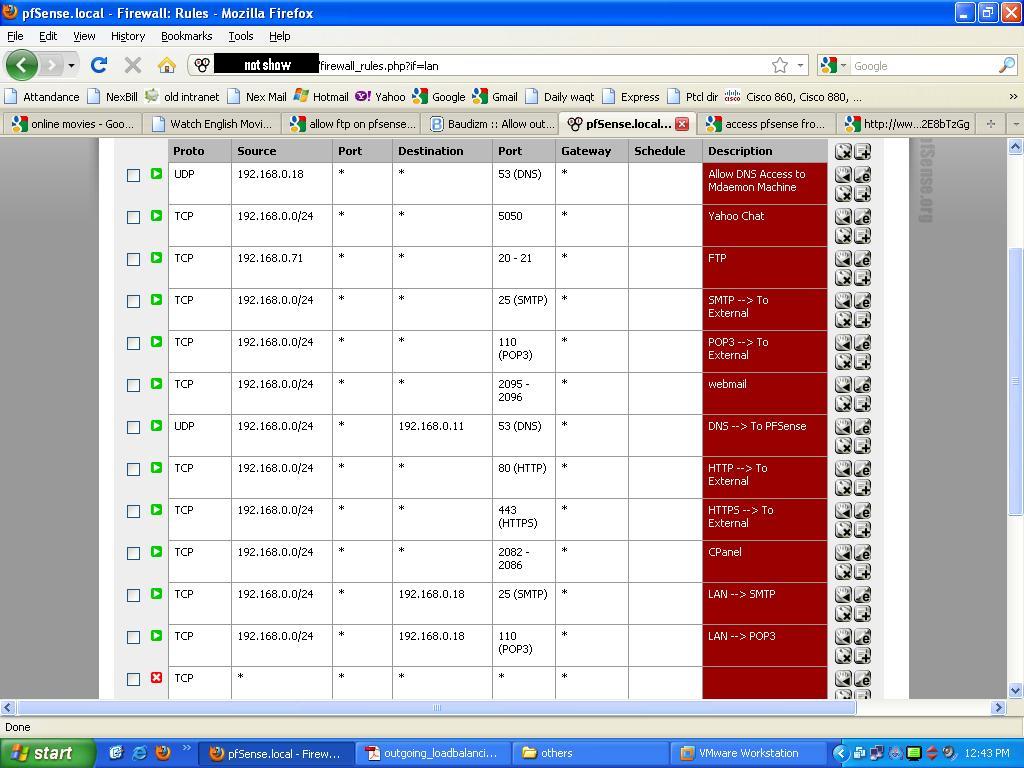1024x768 pixels.
Task: Move selected rules before the Yahoo Chat rule
Action: pos(843,217)
